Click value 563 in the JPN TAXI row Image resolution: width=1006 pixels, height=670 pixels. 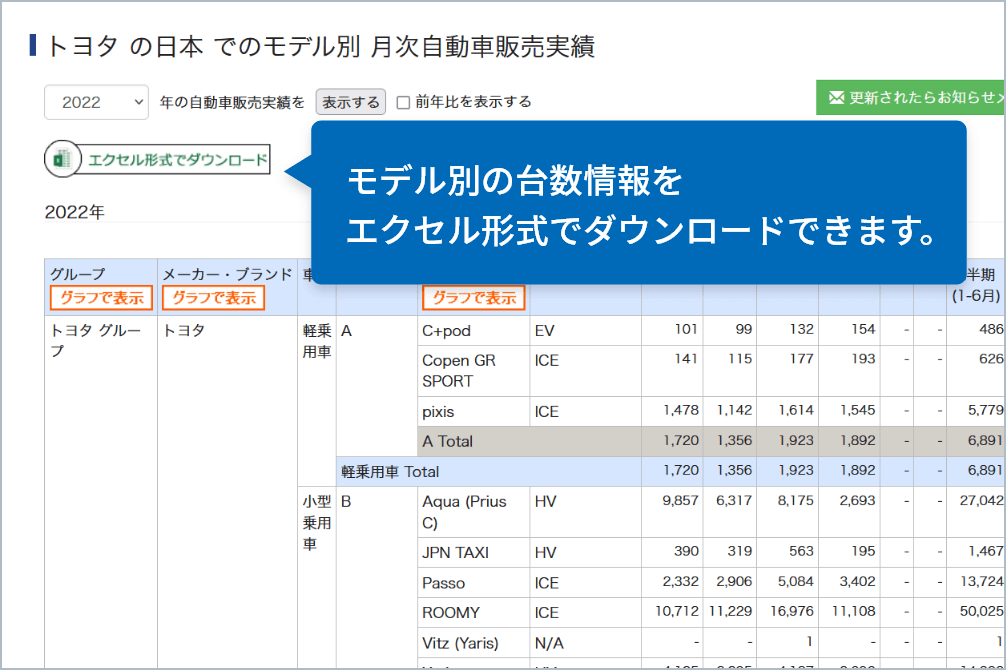(x=801, y=551)
